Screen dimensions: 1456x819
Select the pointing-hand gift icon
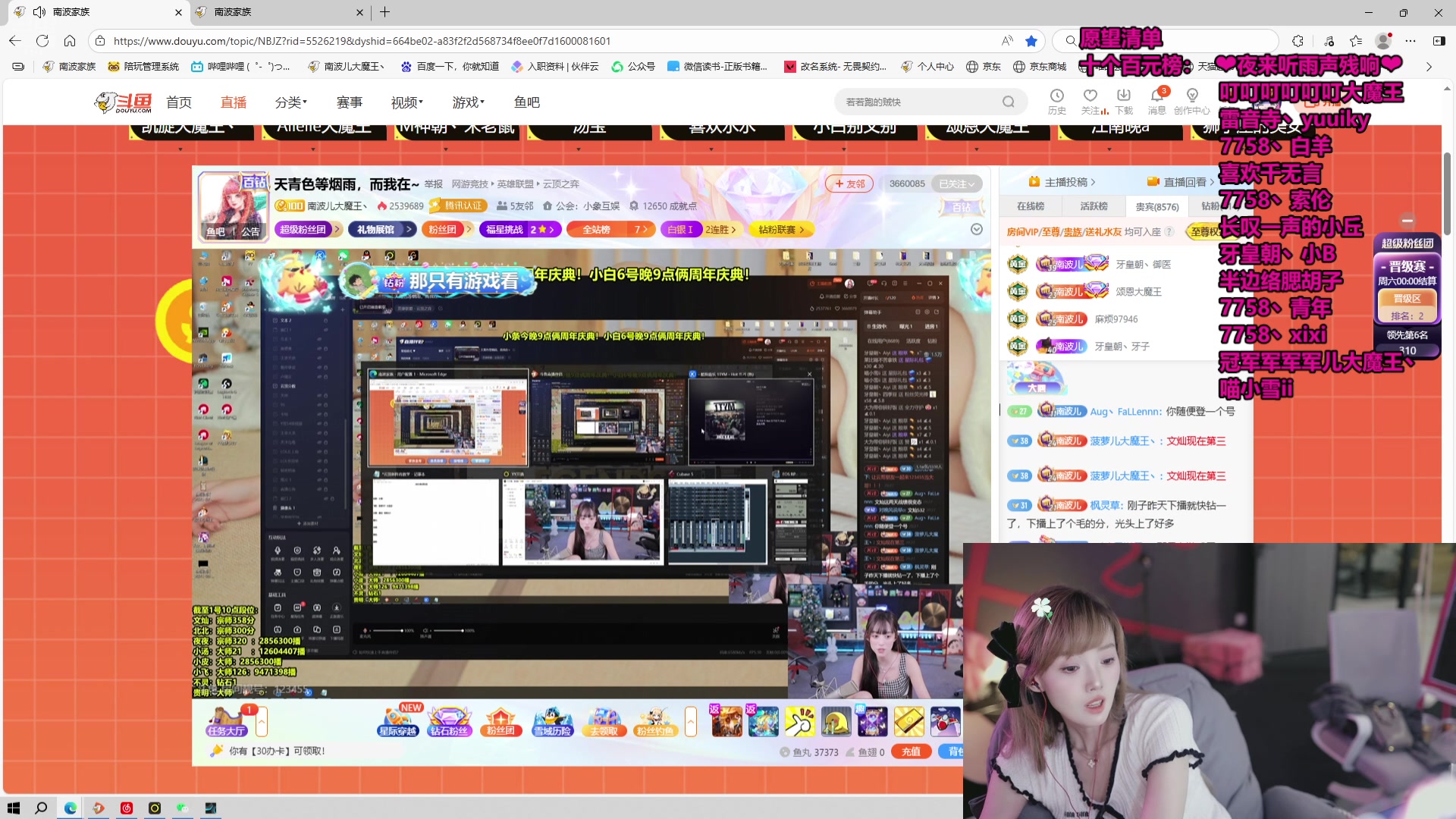click(799, 721)
